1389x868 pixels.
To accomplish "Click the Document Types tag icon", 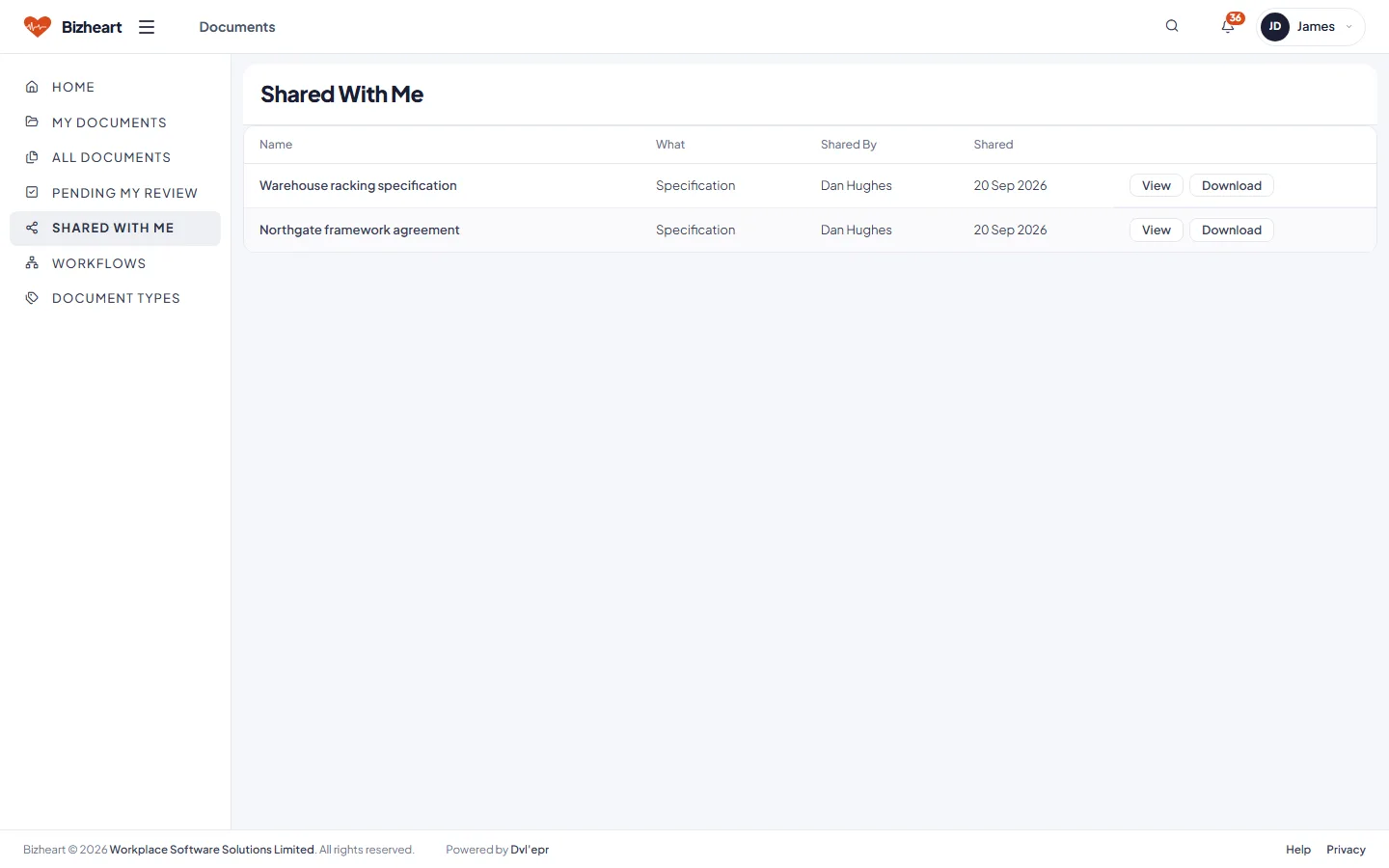I will click(x=32, y=298).
